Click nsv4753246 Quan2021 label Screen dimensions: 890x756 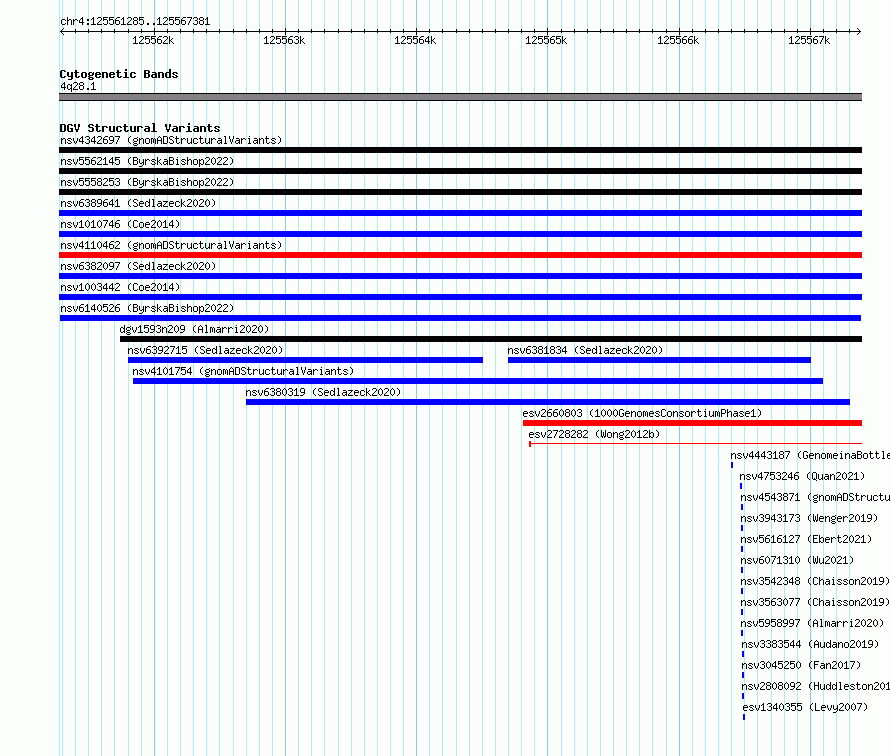point(802,476)
